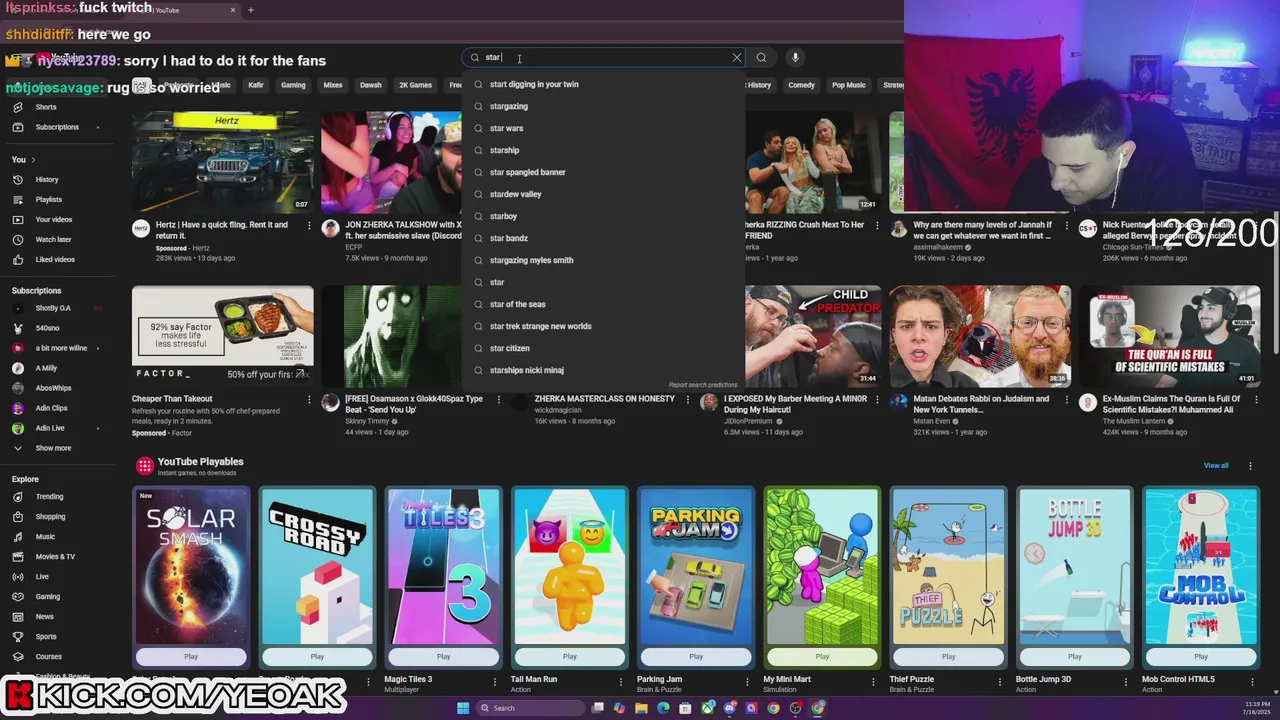Clear the YouTube search box text
This screenshot has height=720, width=1280.
[737, 58]
